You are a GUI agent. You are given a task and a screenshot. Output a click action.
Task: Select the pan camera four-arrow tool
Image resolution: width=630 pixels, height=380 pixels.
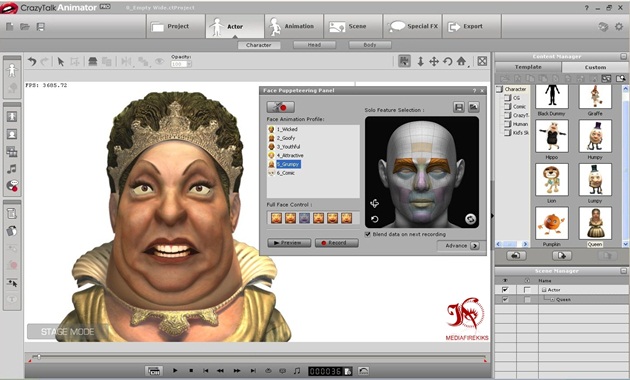434,61
